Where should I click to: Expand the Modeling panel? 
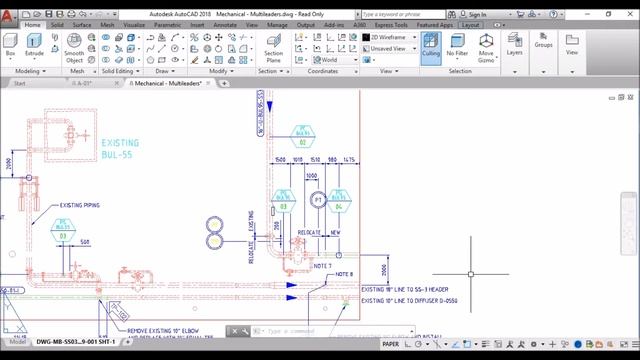click(30, 71)
